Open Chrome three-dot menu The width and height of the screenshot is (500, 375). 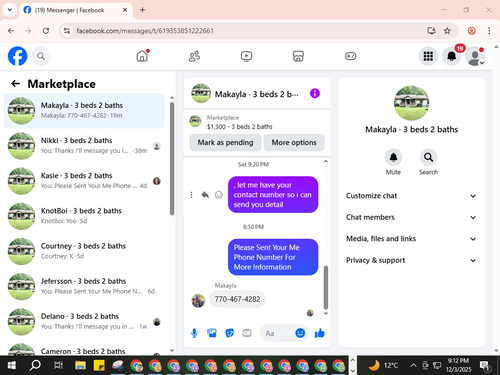(489, 31)
